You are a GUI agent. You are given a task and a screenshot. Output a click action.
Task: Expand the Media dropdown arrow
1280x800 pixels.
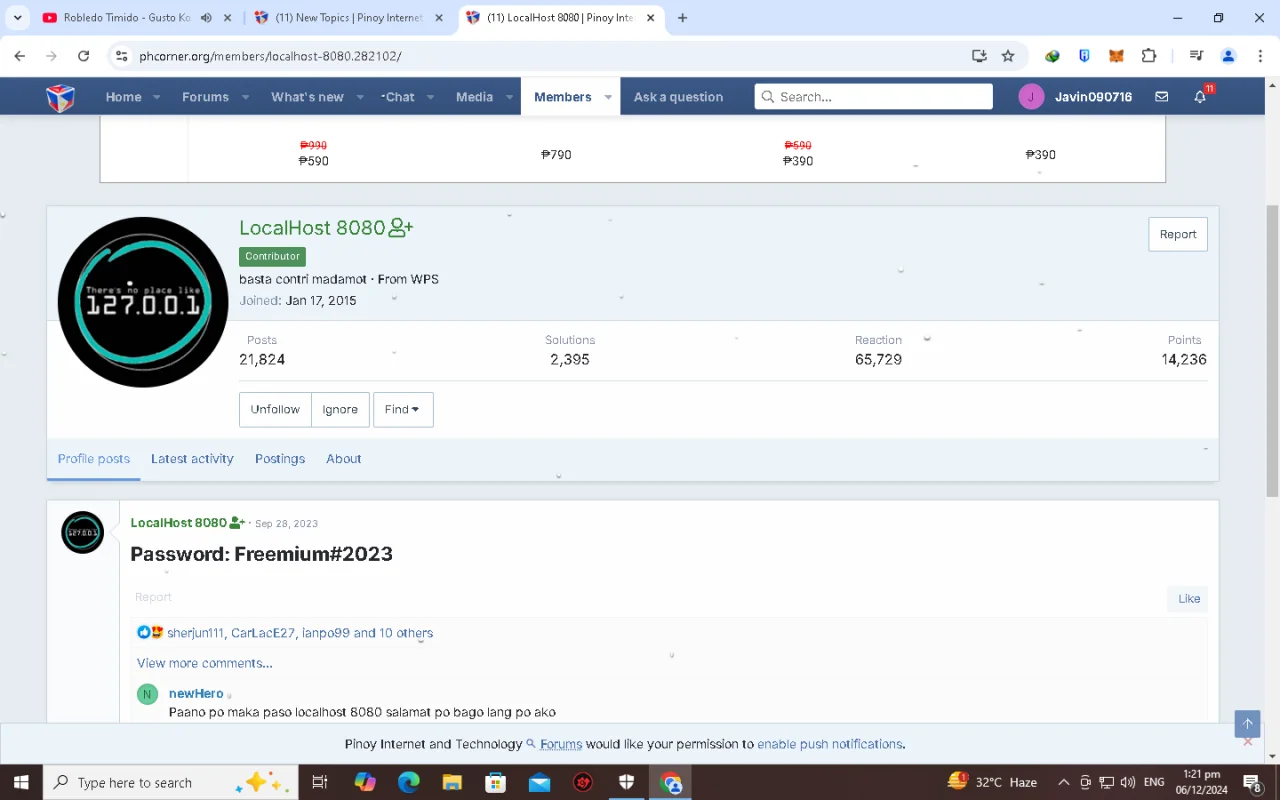(x=509, y=97)
